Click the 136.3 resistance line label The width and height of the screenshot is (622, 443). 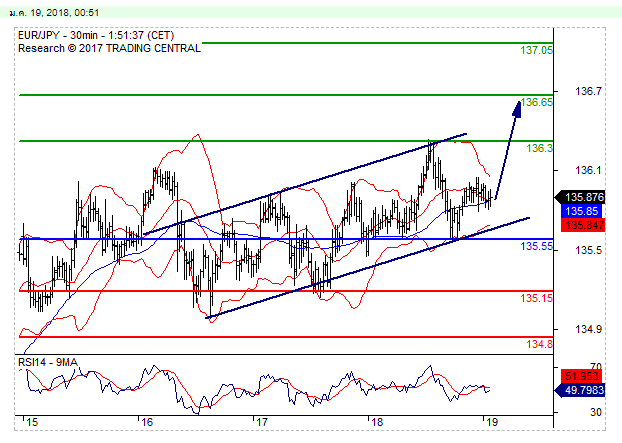539,148
